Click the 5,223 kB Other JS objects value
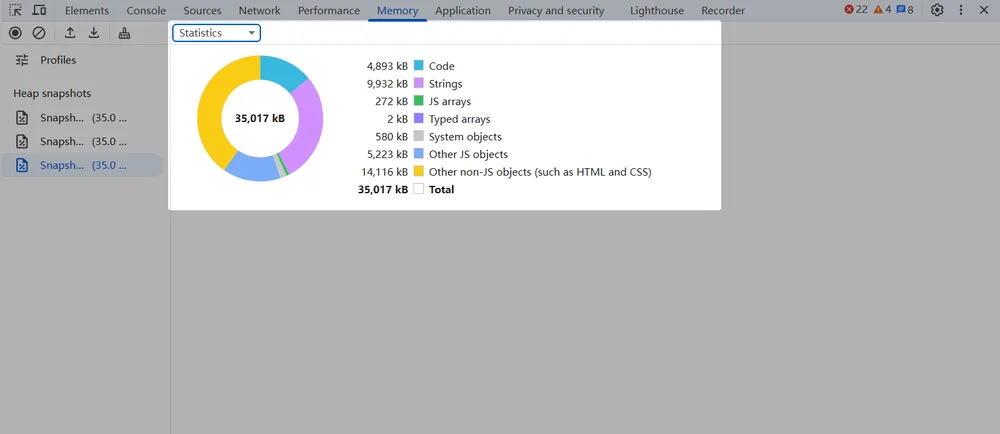This screenshot has height=434, width=1000. click(x=387, y=154)
